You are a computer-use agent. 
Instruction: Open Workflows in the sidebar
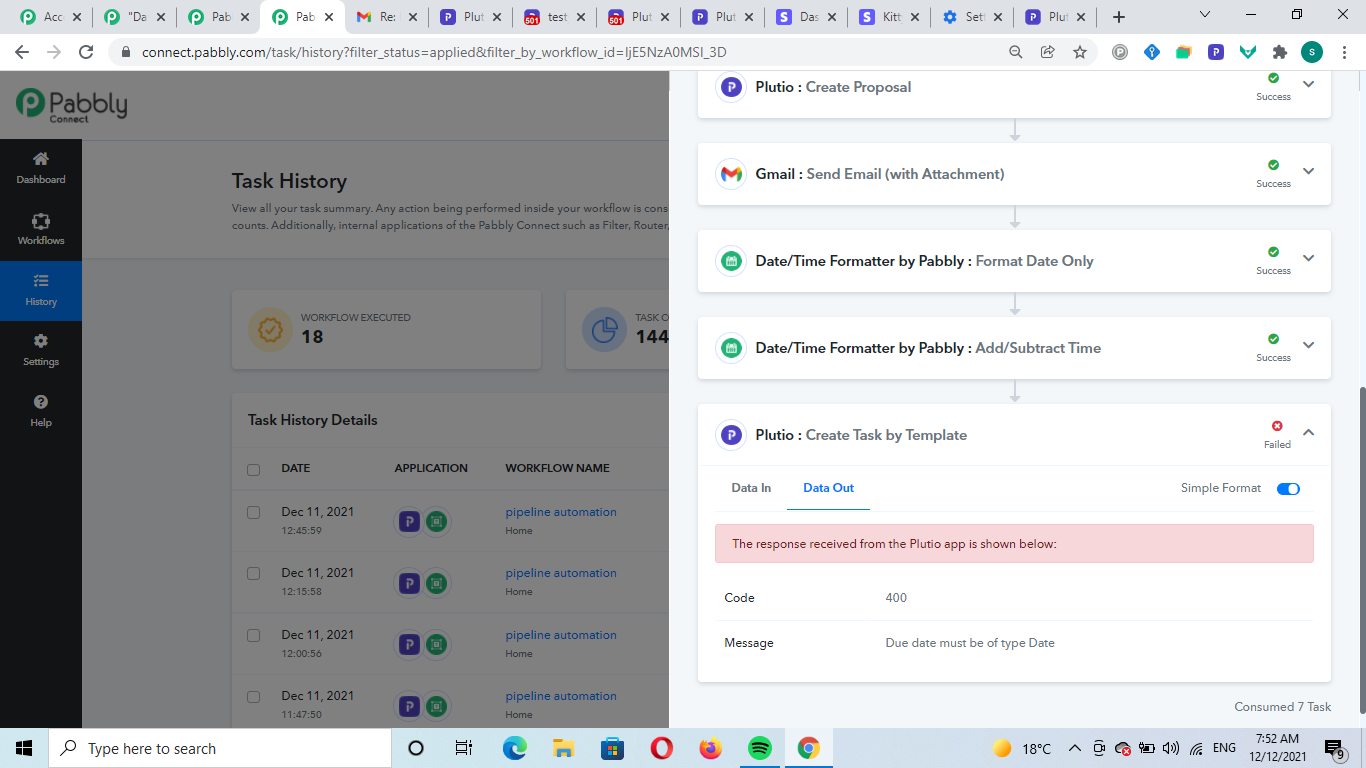tap(41, 229)
